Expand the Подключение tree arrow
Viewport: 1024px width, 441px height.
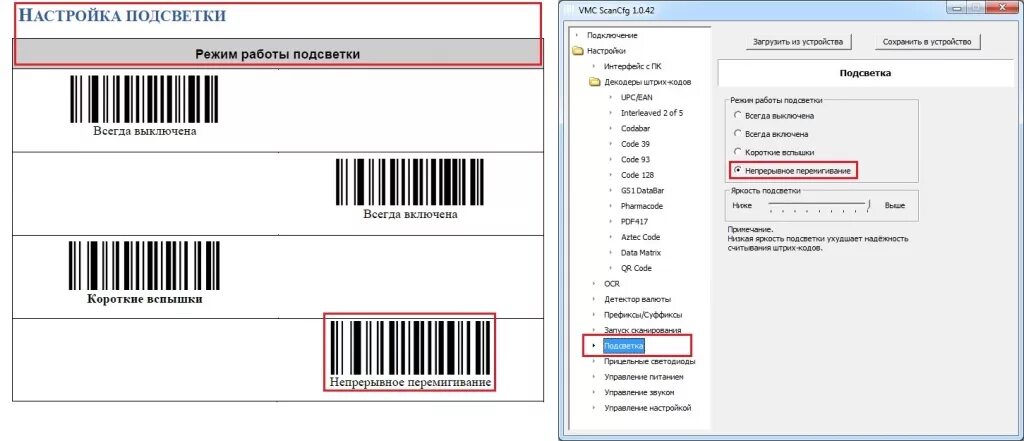point(577,35)
